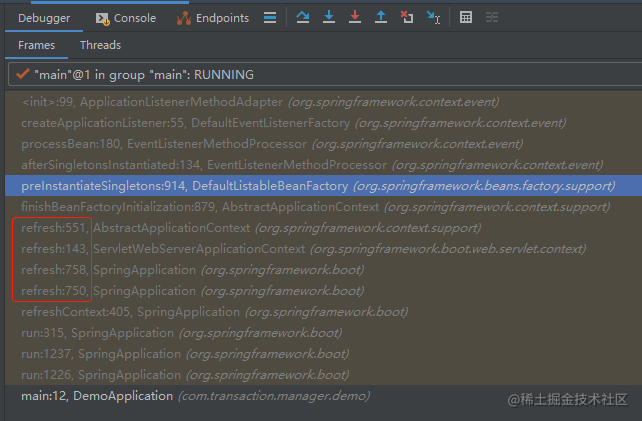This screenshot has height=421, width=642.
Task: Select the refresh:551 AbstractApplicationContext frame
Action: click(x=323, y=228)
